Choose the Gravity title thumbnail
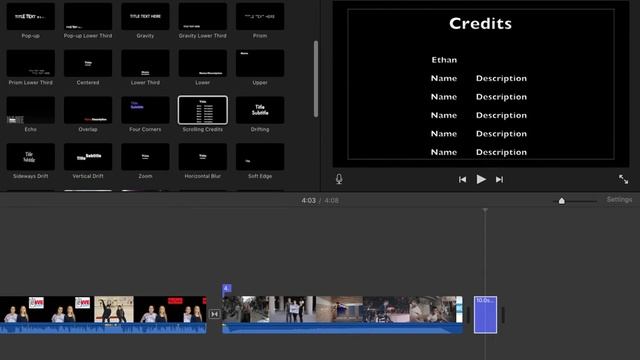 click(x=145, y=17)
